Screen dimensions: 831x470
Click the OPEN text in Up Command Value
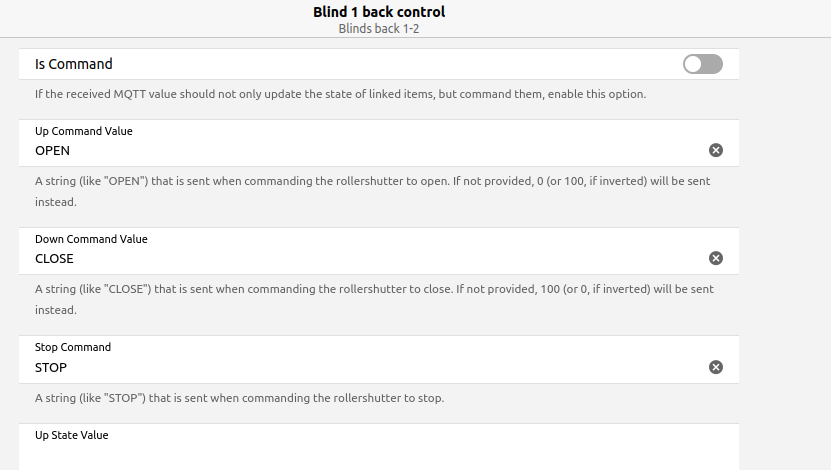53,151
